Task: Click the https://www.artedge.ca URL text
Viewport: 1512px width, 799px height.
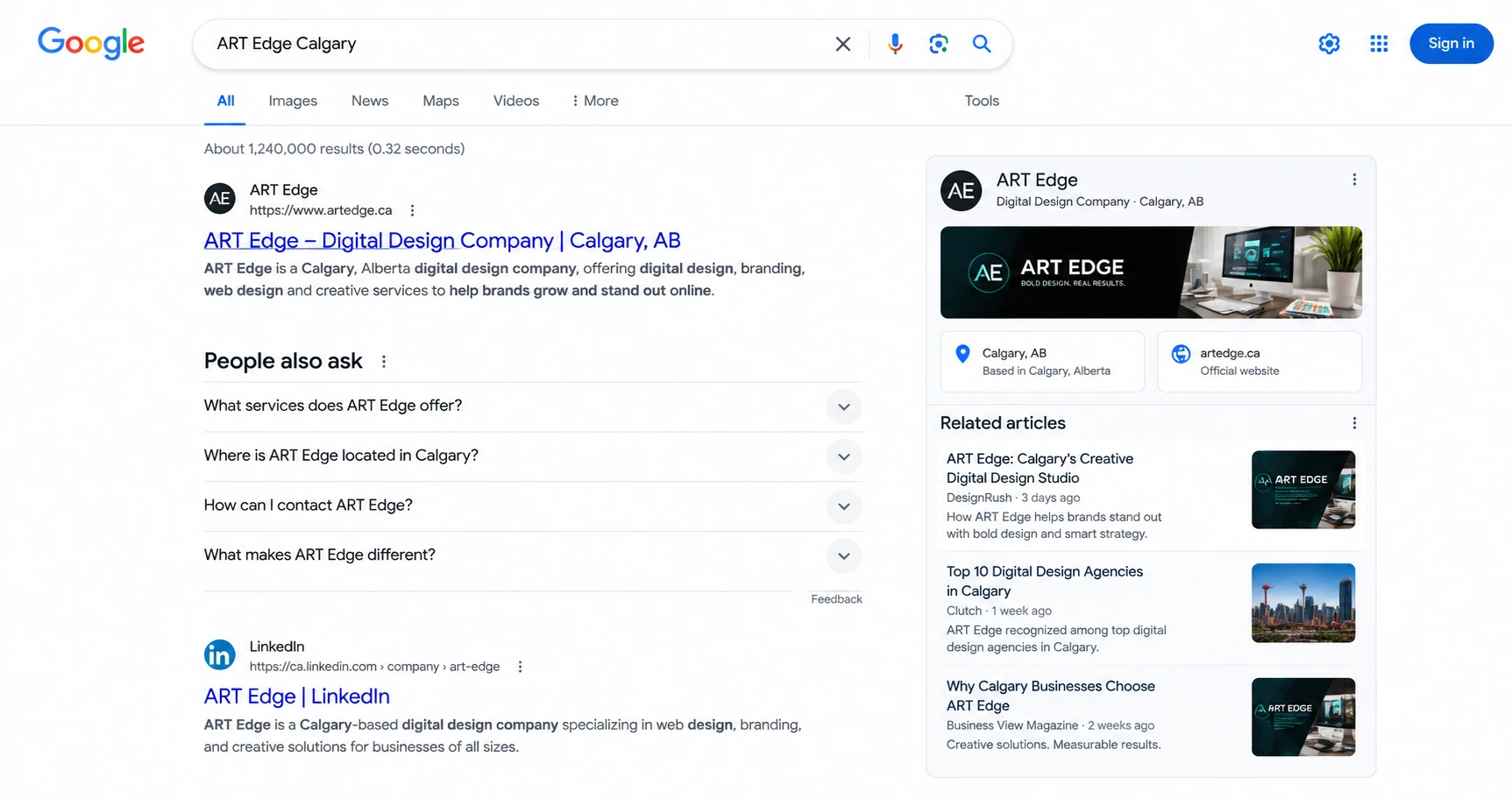Action: [x=321, y=210]
